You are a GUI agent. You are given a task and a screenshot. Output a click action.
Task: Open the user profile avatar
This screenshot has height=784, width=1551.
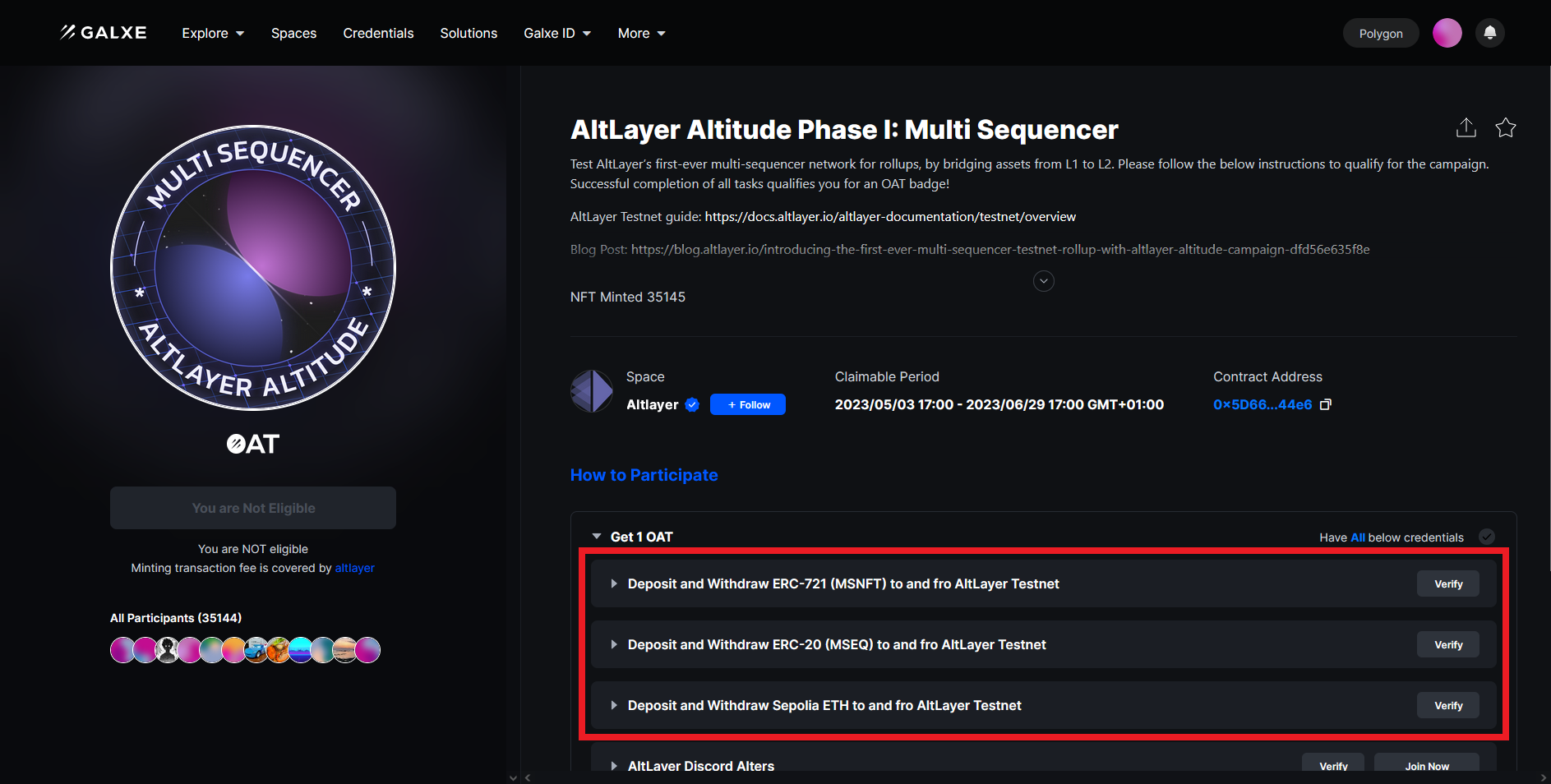[1447, 33]
